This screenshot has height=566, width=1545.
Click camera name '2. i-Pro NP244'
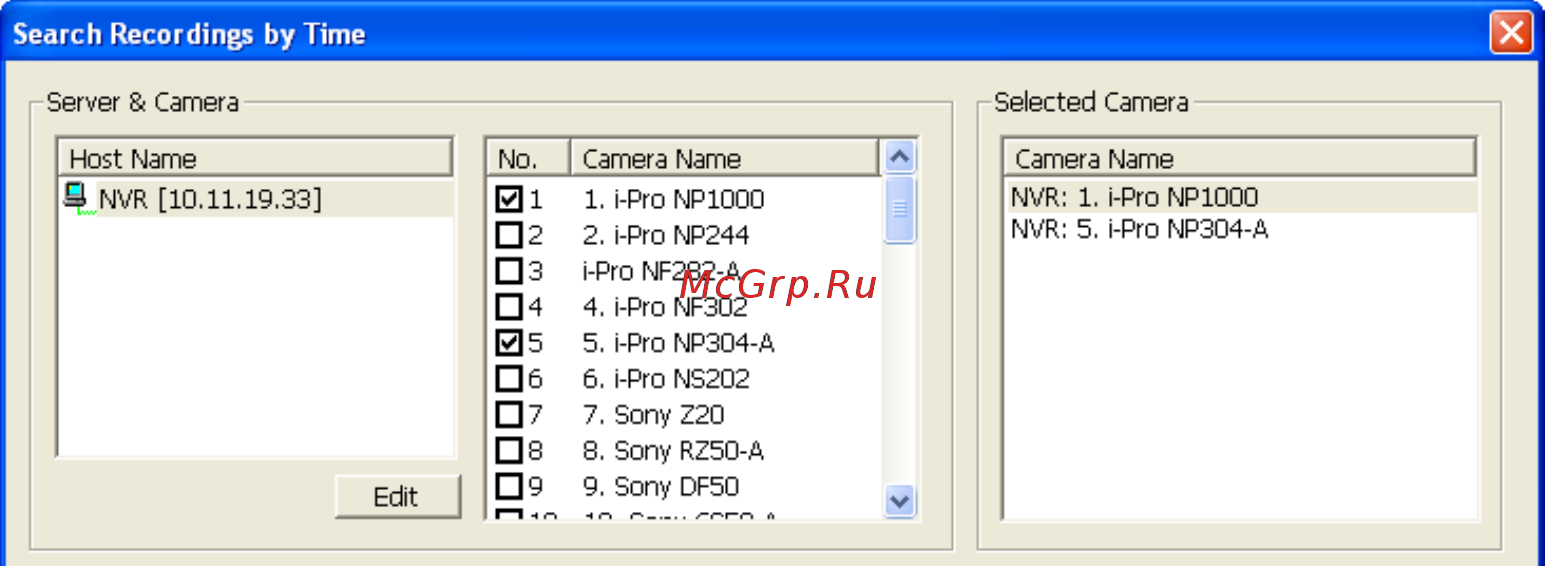click(666, 235)
